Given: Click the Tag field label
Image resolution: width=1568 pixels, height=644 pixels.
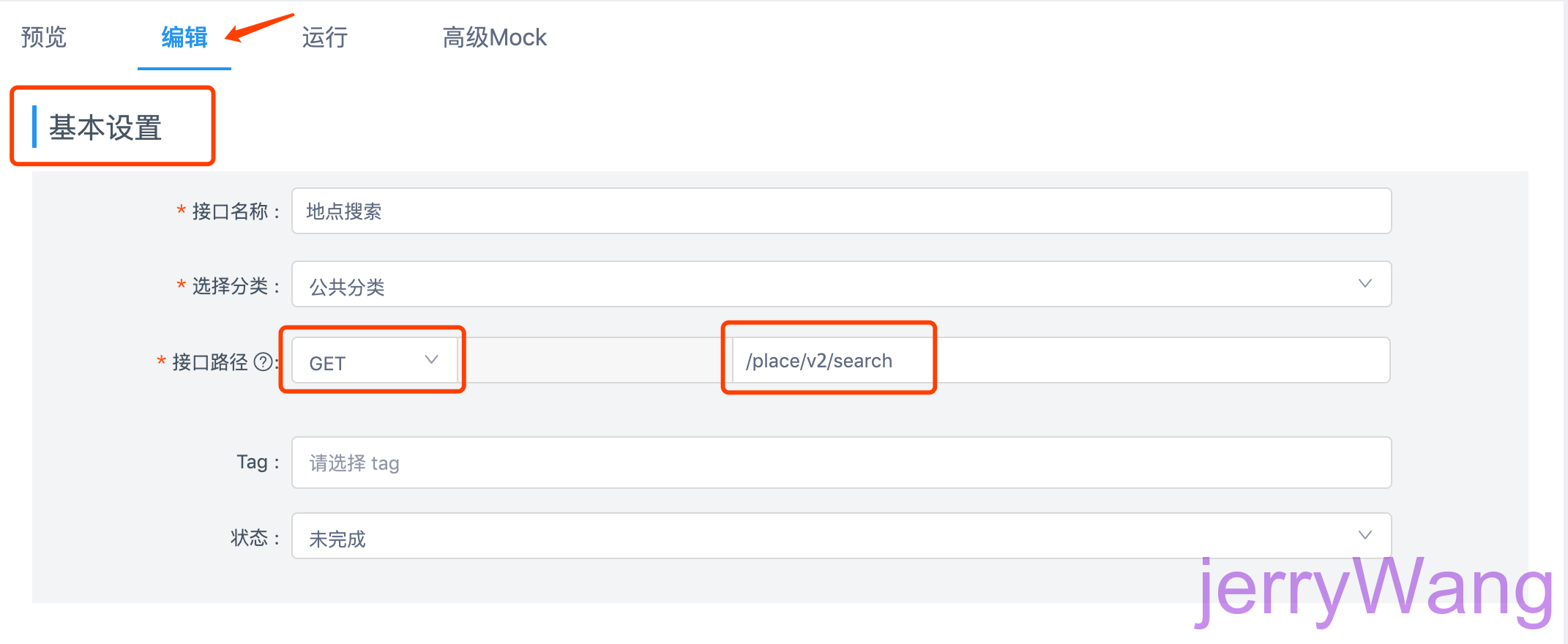Looking at the screenshot, I should pyautogui.click(x=253, y=463).
